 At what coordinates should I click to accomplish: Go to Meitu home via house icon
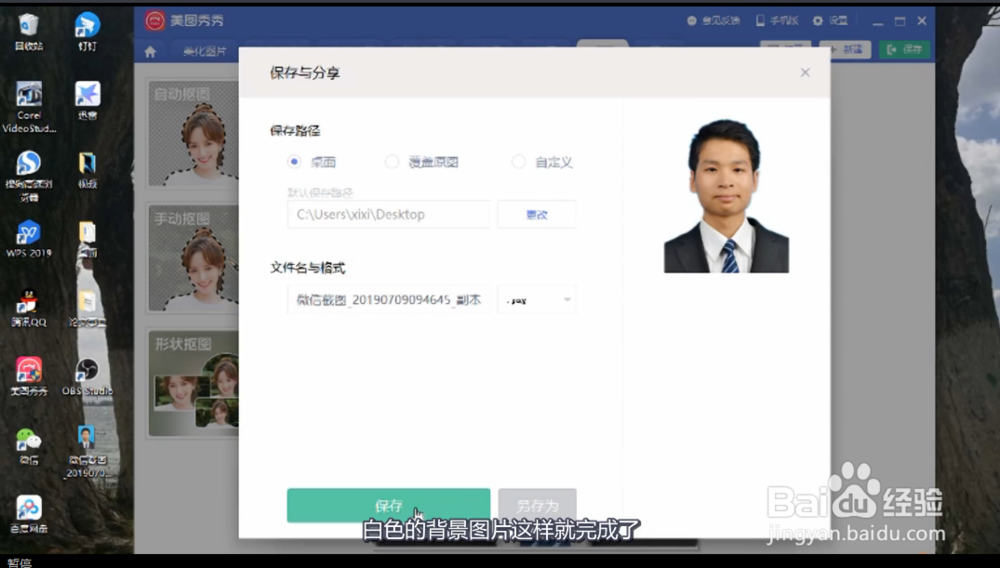150,52
